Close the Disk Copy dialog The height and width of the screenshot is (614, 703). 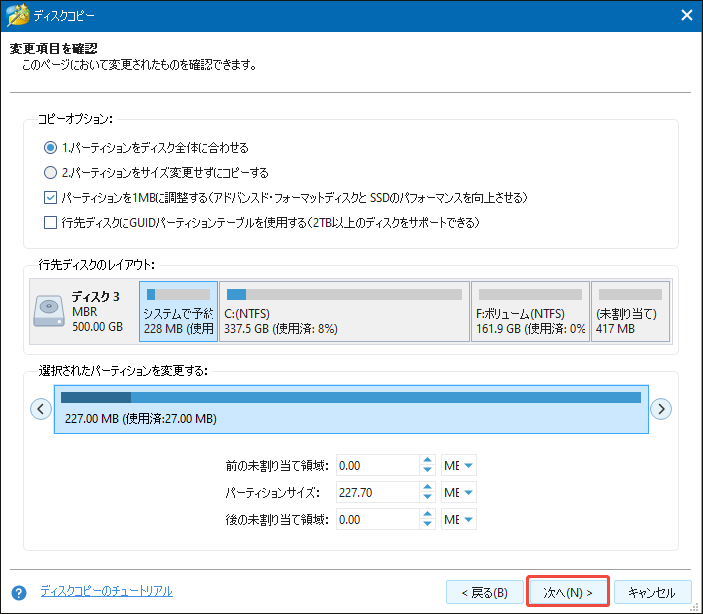(686, 15)
